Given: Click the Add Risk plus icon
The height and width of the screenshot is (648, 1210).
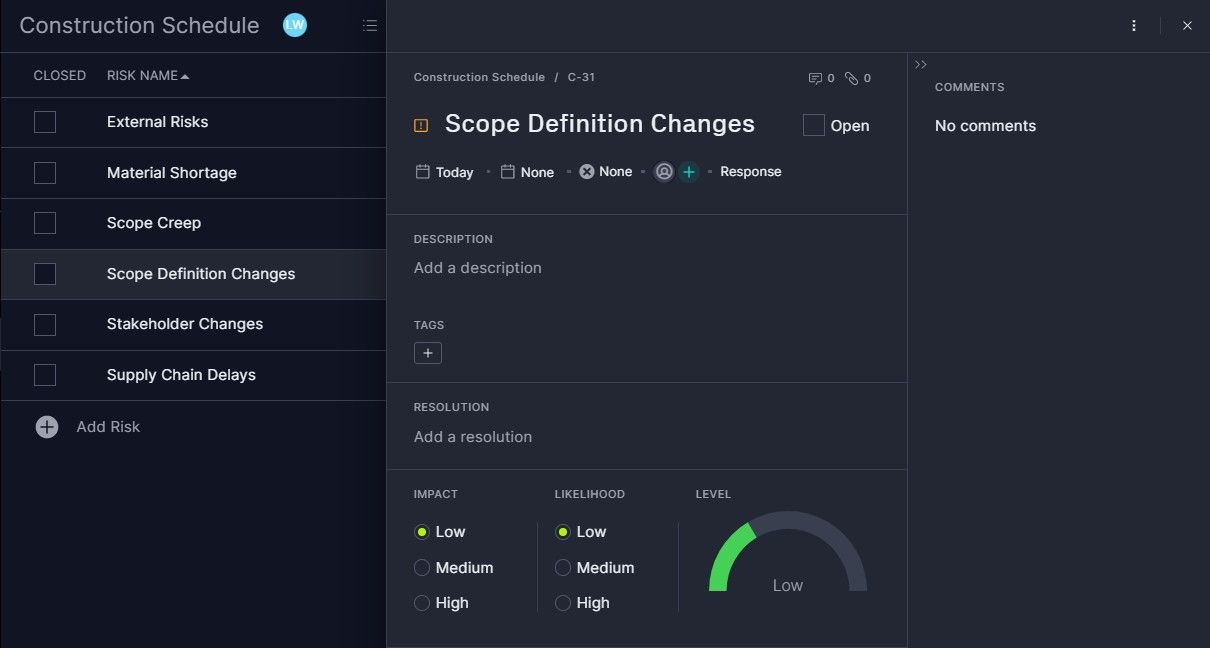Looking at the screenshot, I should (x=47, y=427).
